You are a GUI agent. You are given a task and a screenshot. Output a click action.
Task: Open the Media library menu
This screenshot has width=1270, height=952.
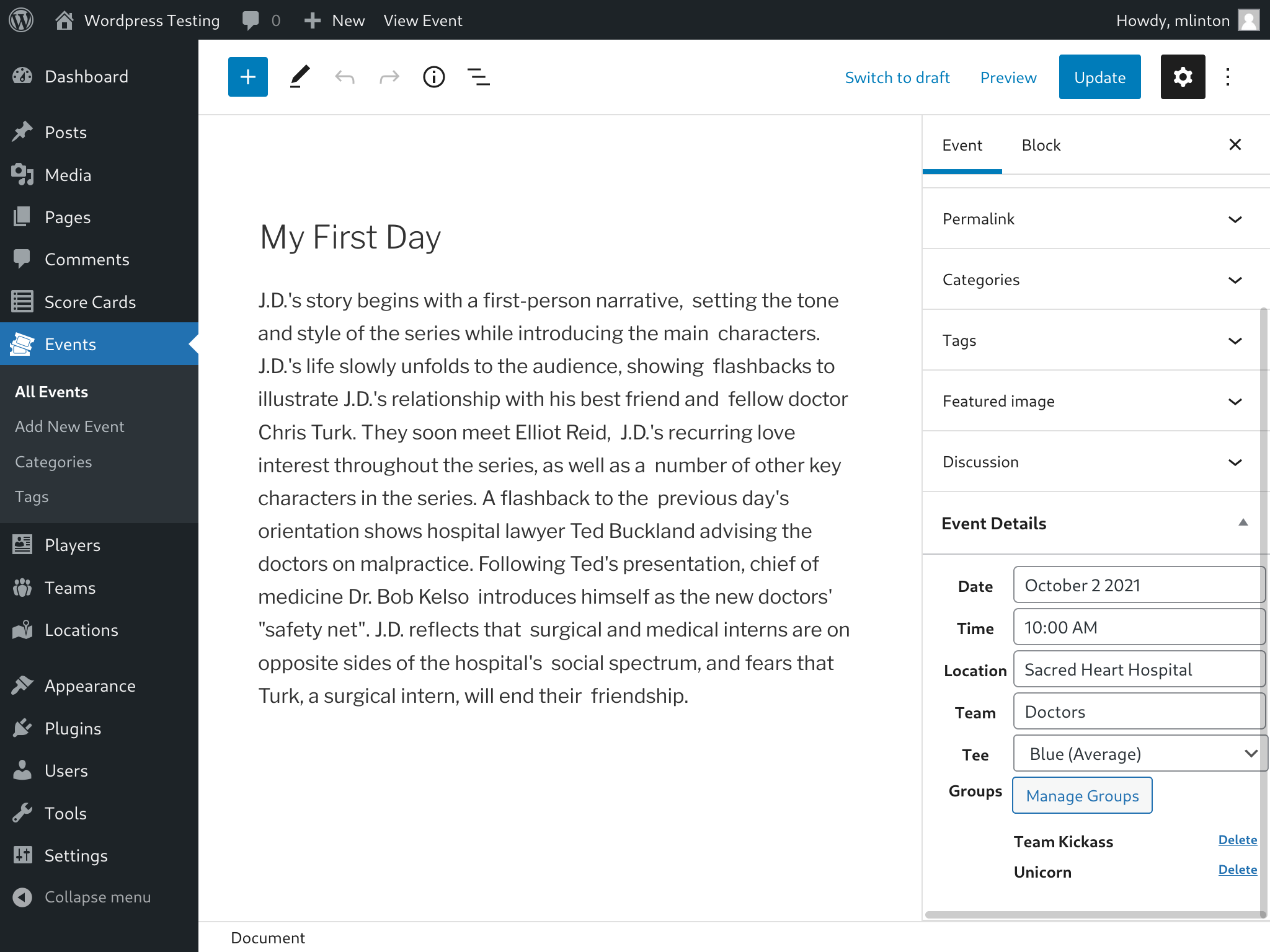99,175
